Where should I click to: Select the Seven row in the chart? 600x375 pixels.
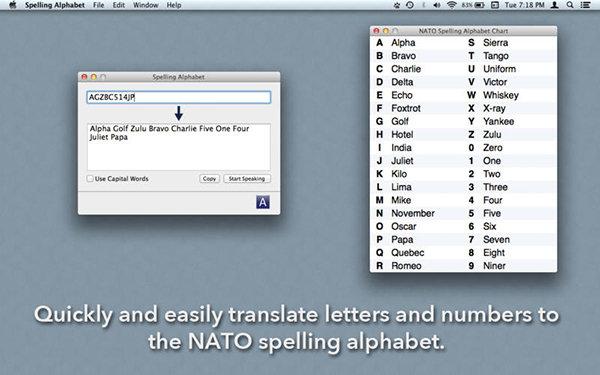[510, 240]
